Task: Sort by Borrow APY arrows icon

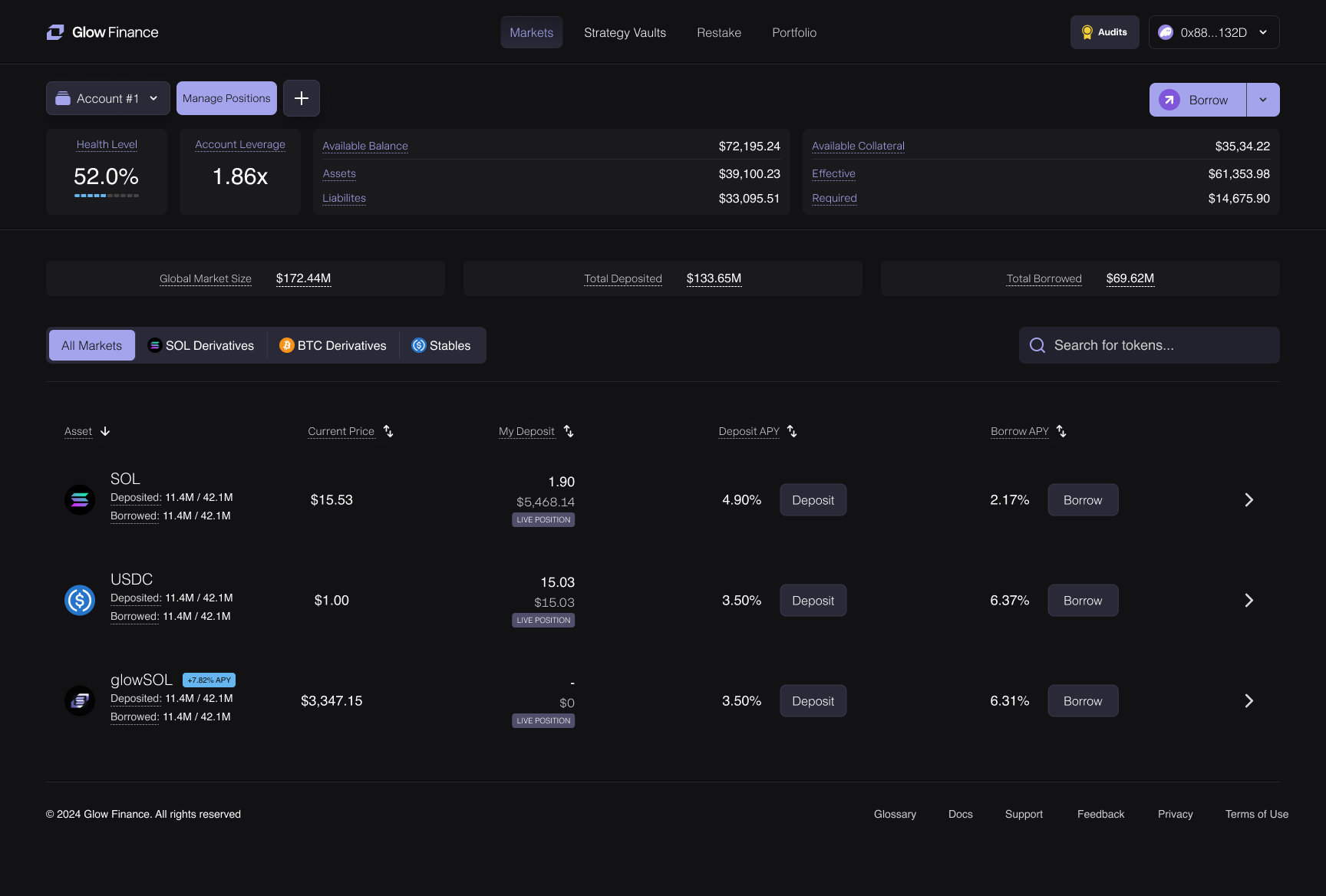Action: coord(1061,431)
